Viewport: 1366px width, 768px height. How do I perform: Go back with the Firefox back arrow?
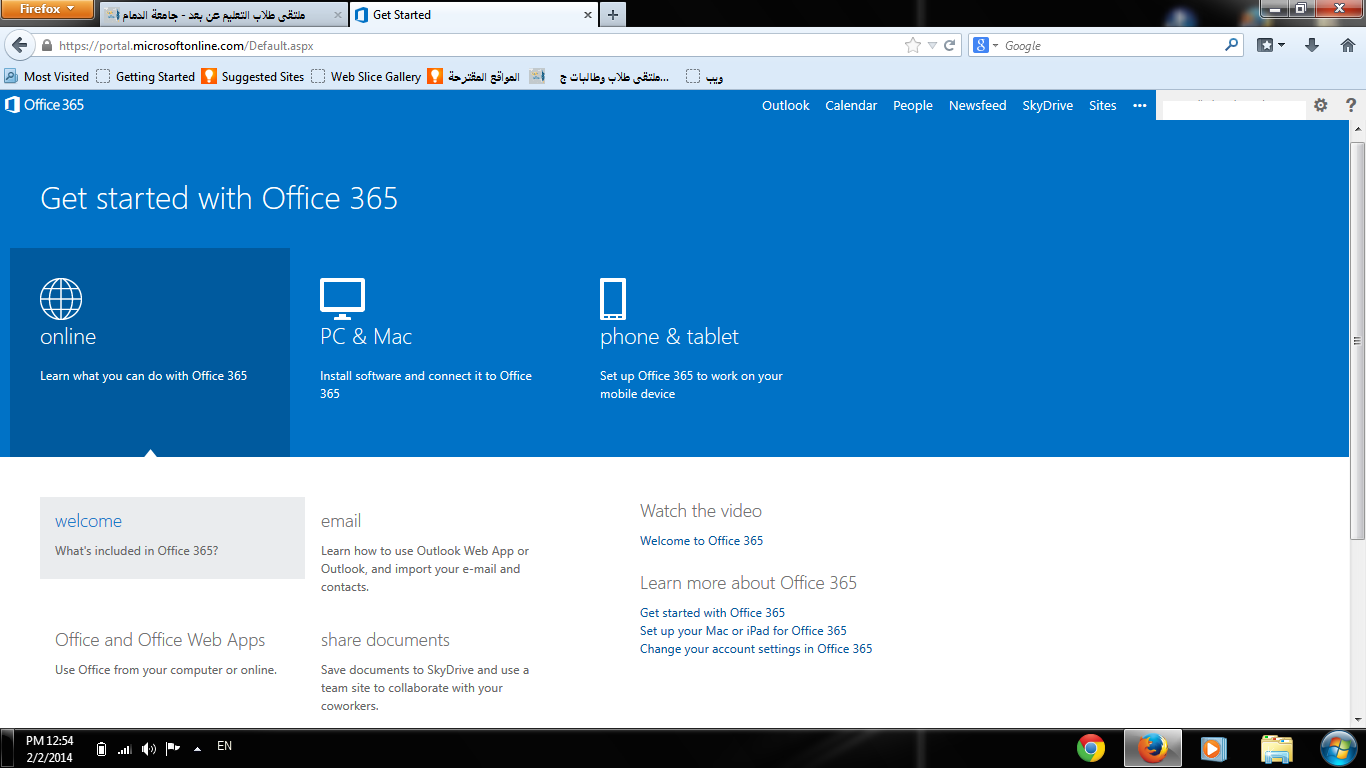tap(19, 45)
